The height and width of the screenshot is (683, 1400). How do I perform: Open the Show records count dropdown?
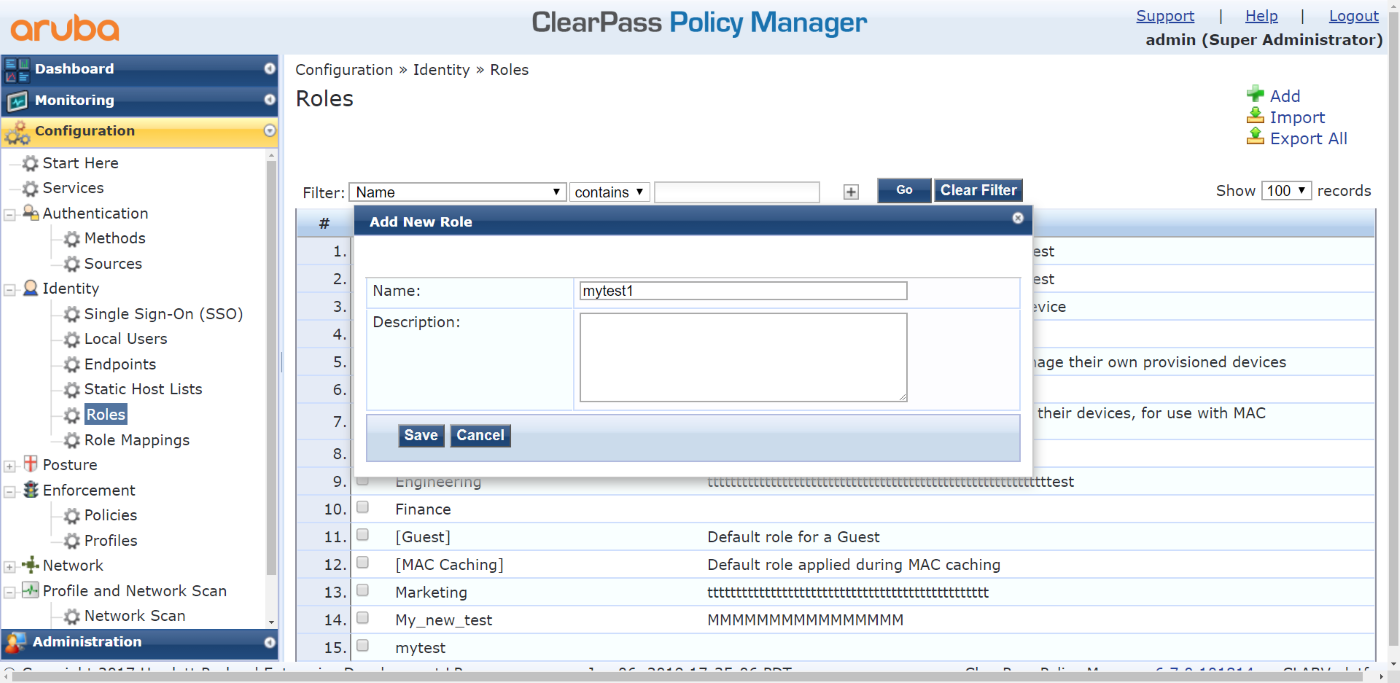pos(1287,190)
